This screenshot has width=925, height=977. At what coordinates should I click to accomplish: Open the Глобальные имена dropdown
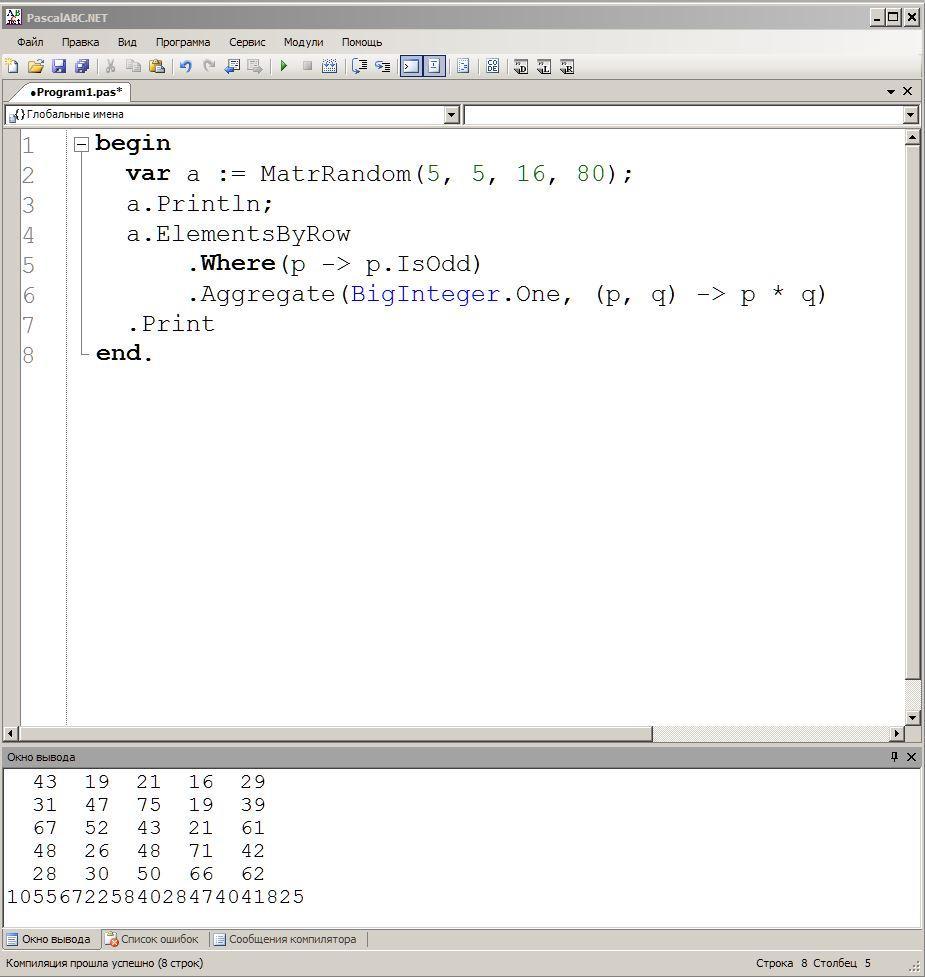[451, 115]
